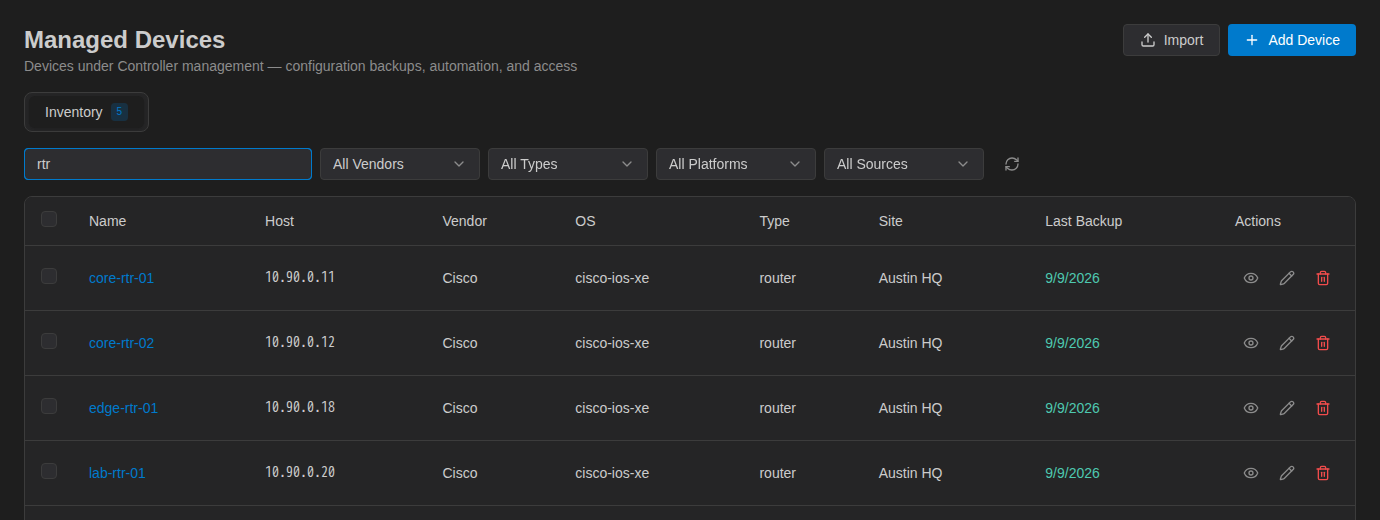
Task: Click the Last Backup column header
Action: (1083, 221)
